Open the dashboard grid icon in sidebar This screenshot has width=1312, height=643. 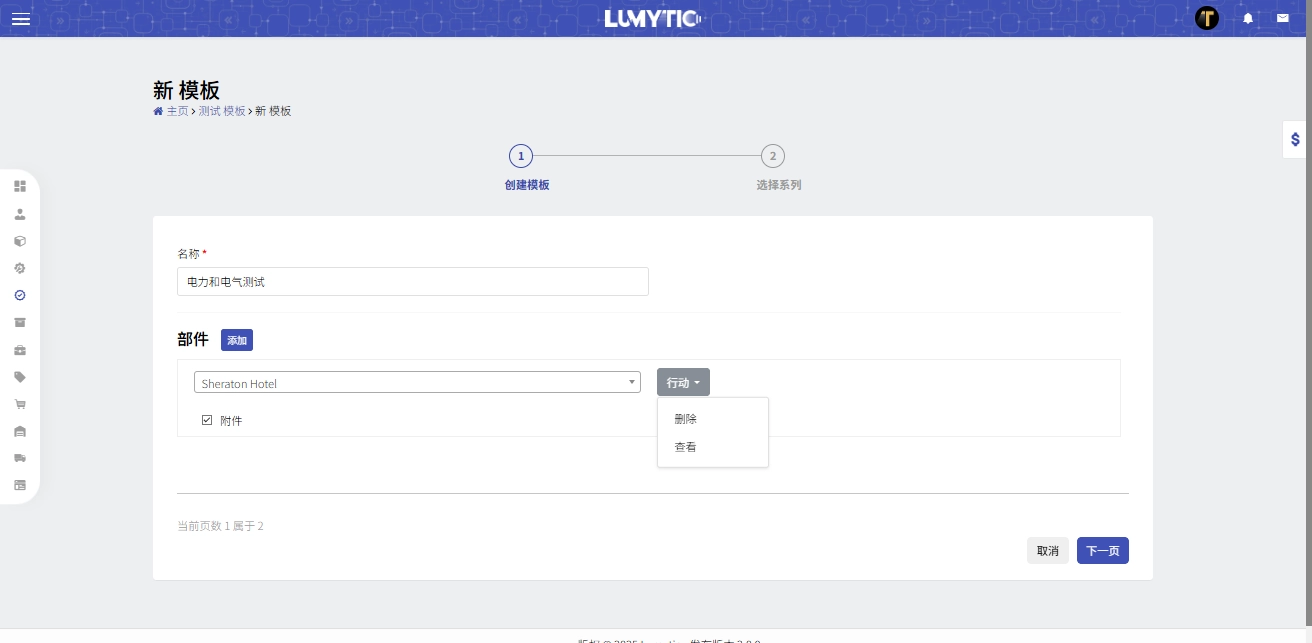[x=20, y=186]
